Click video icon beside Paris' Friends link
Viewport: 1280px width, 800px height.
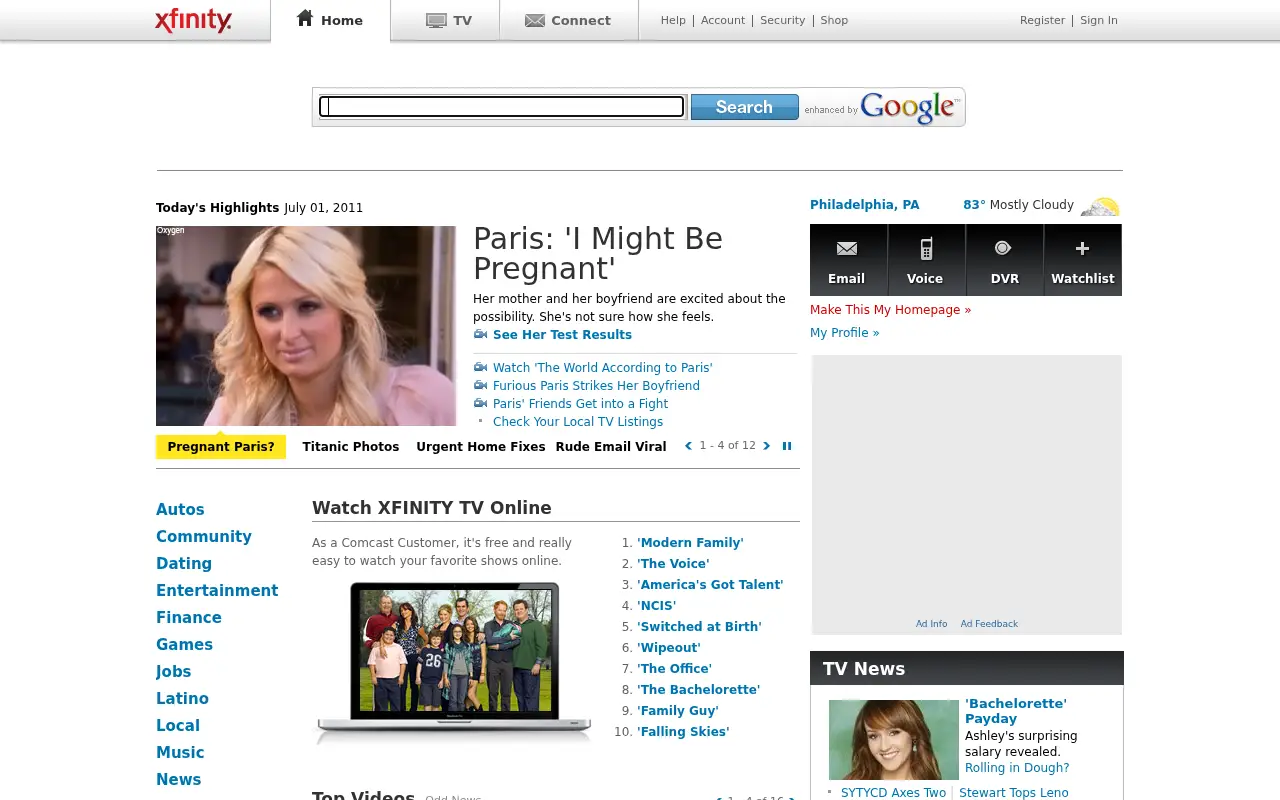[x=480, y=403]
